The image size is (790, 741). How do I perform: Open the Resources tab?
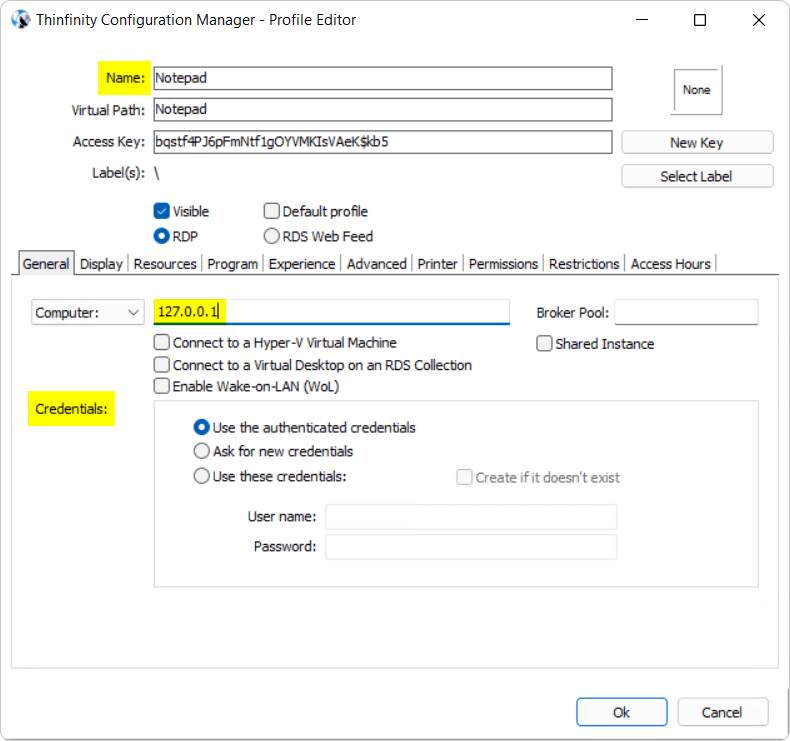tap(165, 263)
